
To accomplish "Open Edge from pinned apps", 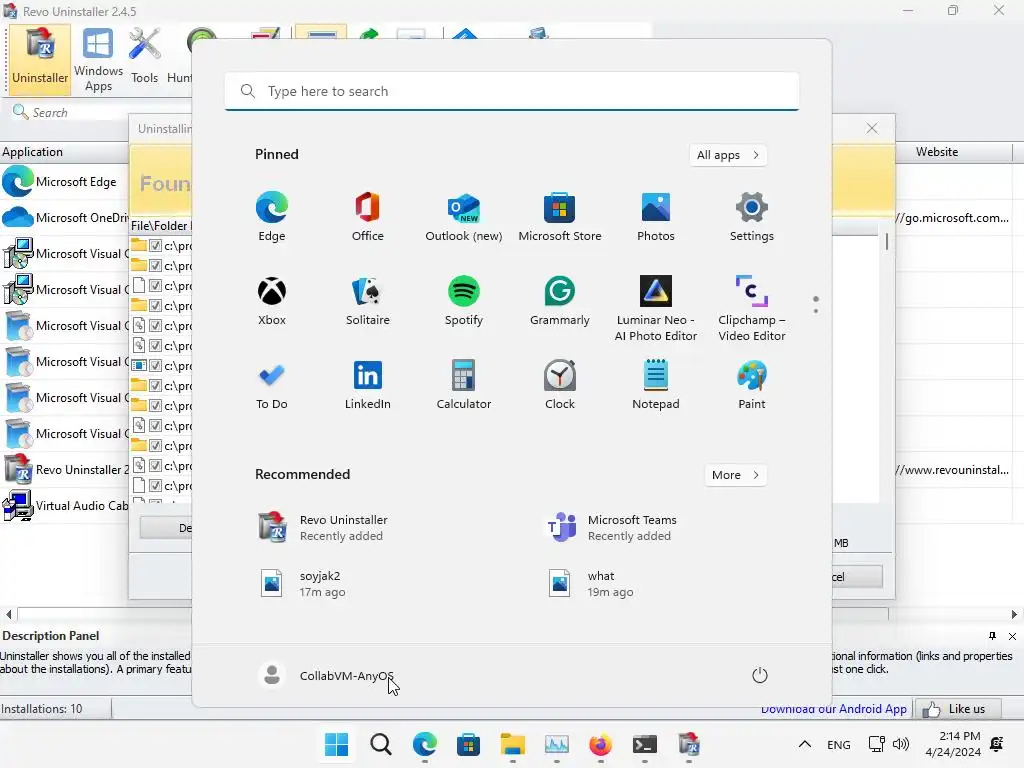I will tap(272, 217).
